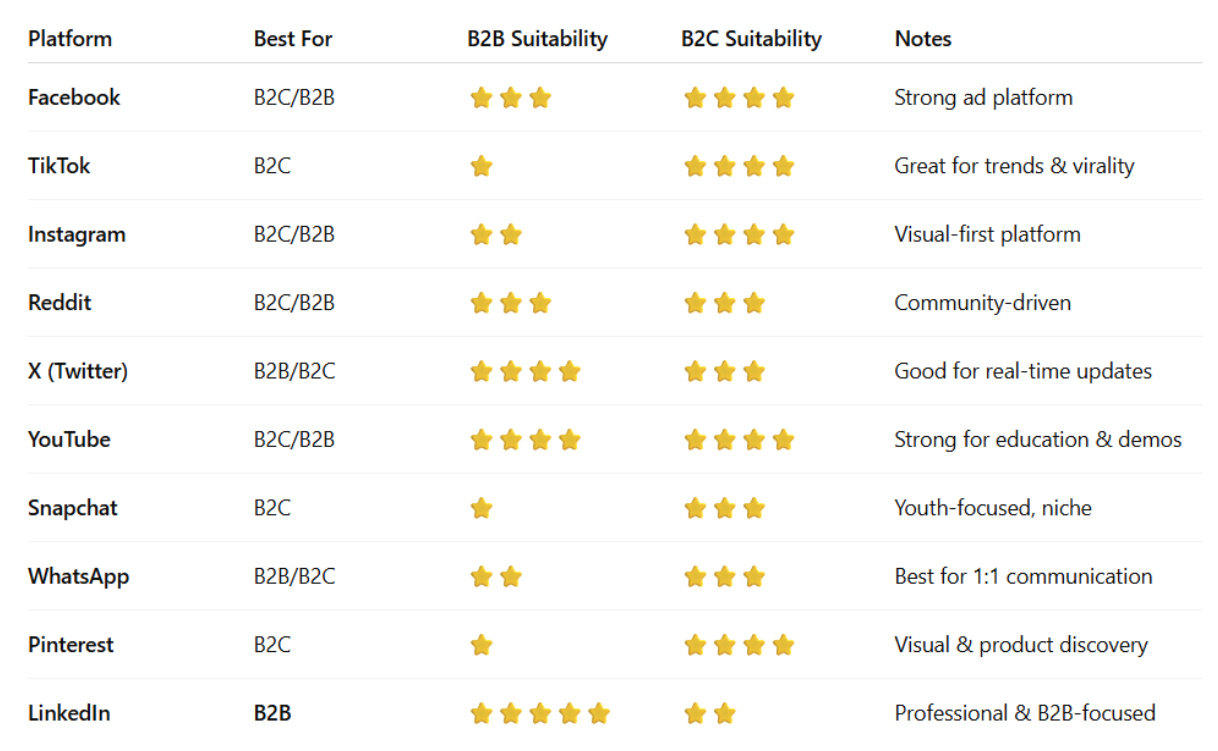Click the 'Best for 1:1 communication' note
Screen dimensions: 1218x751
tap(1023, 576)
